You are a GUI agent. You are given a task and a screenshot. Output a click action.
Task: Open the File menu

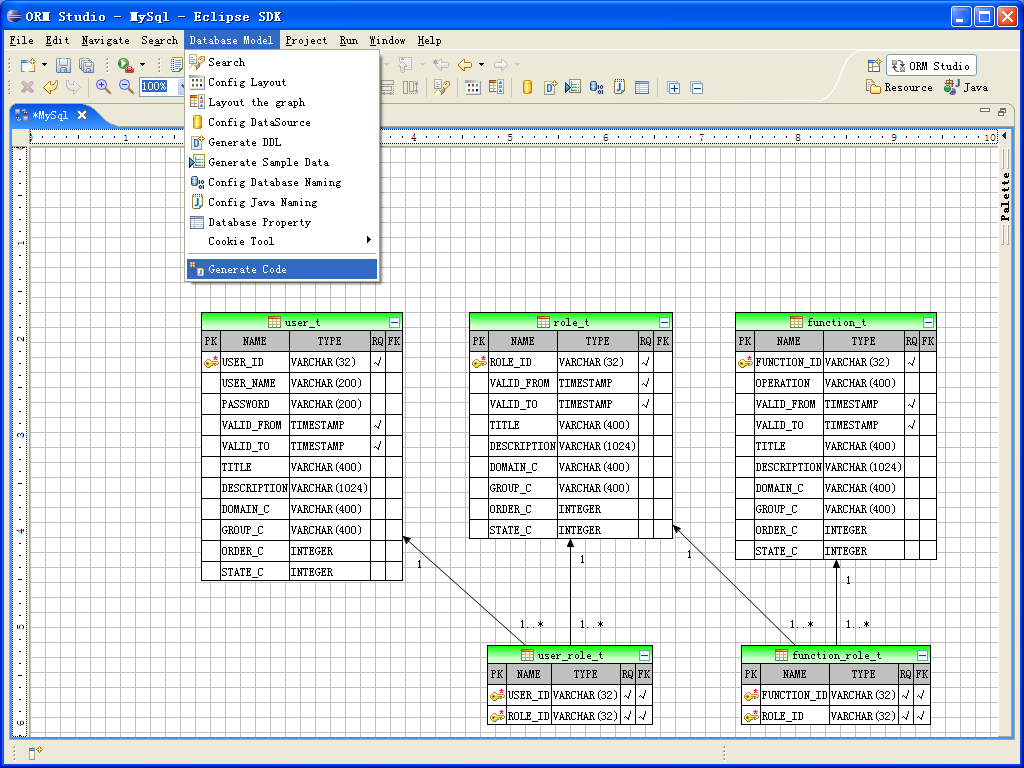pos(22,40)
